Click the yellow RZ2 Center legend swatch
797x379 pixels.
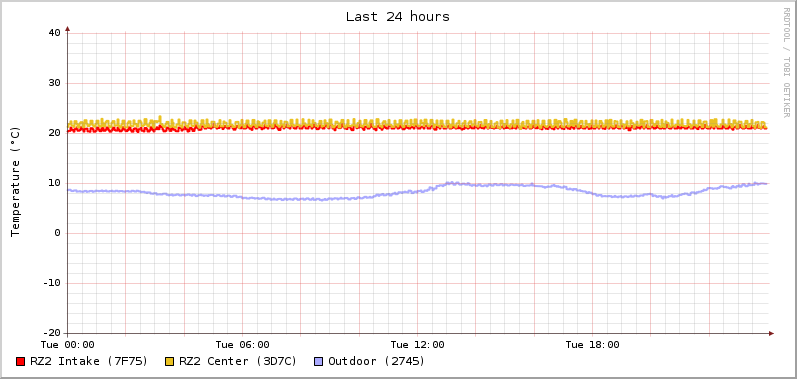pyautogui.click(x=170, y=362)
